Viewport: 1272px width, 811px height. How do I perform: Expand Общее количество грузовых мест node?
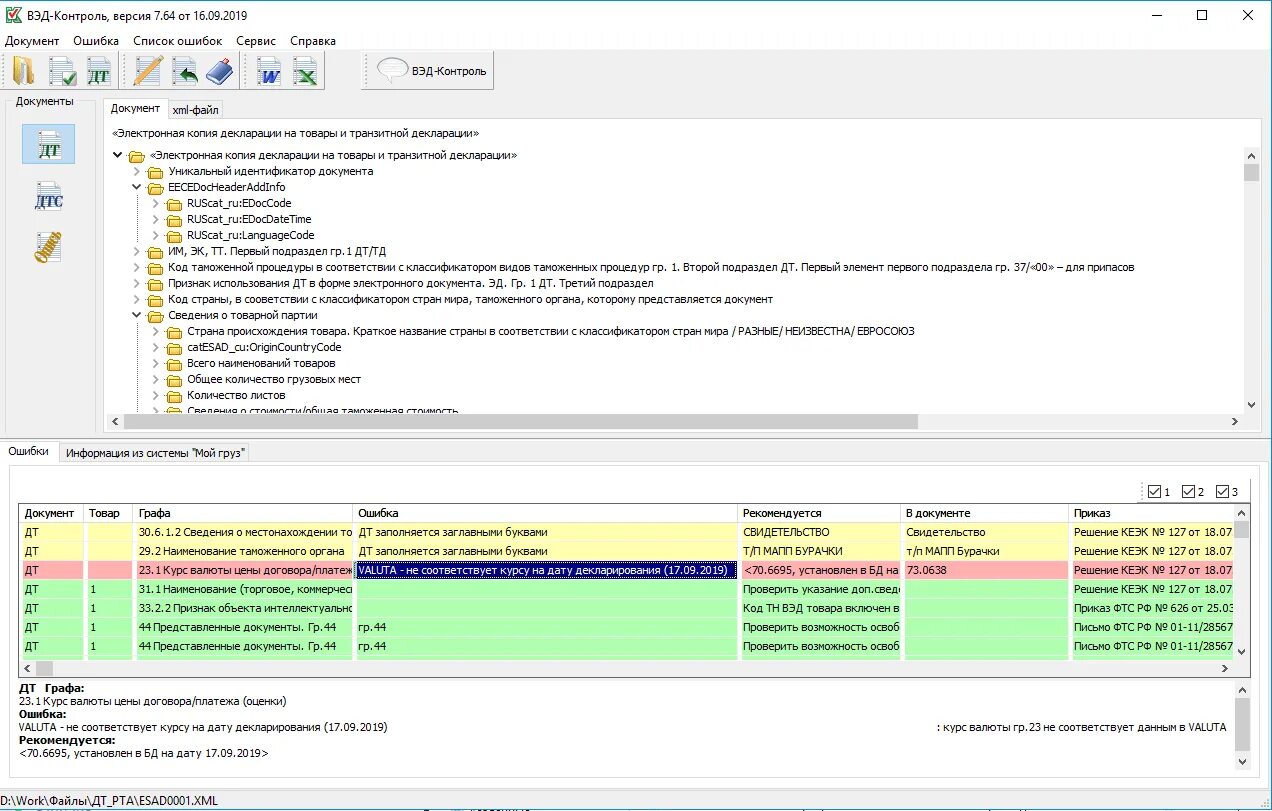[156, 379]
